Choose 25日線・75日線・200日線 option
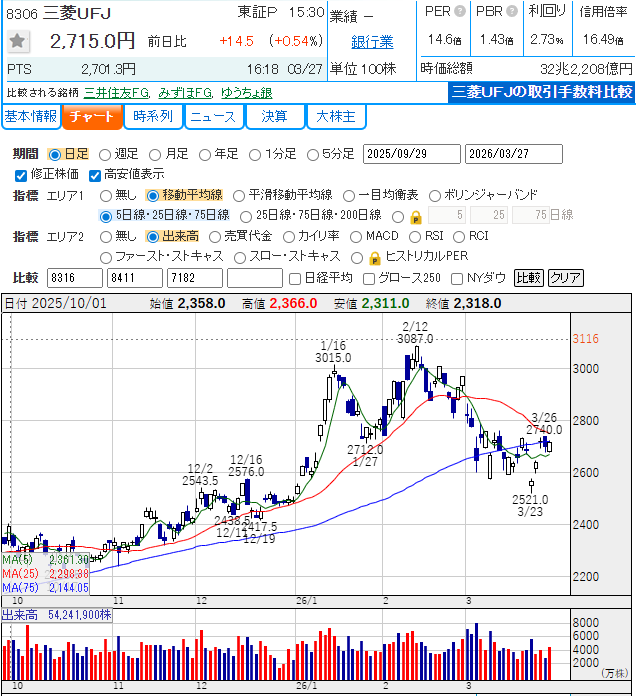The width and height of the screenshot is (636, 696). [x=245, y=217]
